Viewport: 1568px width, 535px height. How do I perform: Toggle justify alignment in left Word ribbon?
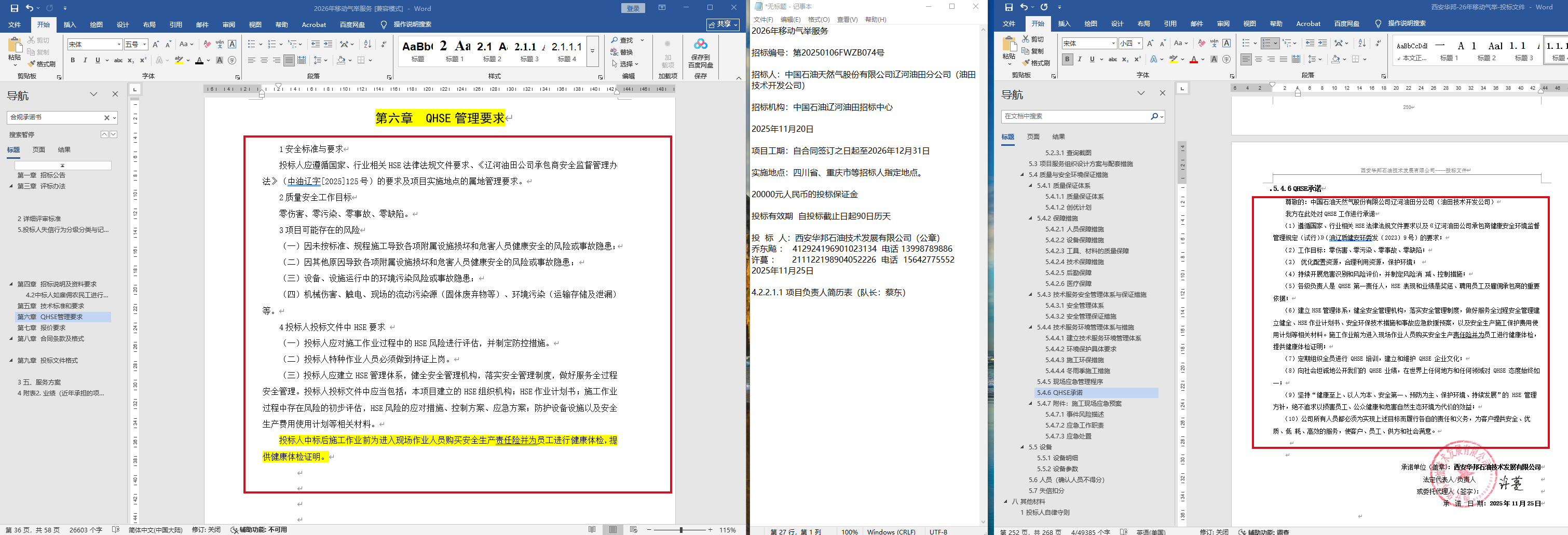pyautogui.click(x=289, y=60)
